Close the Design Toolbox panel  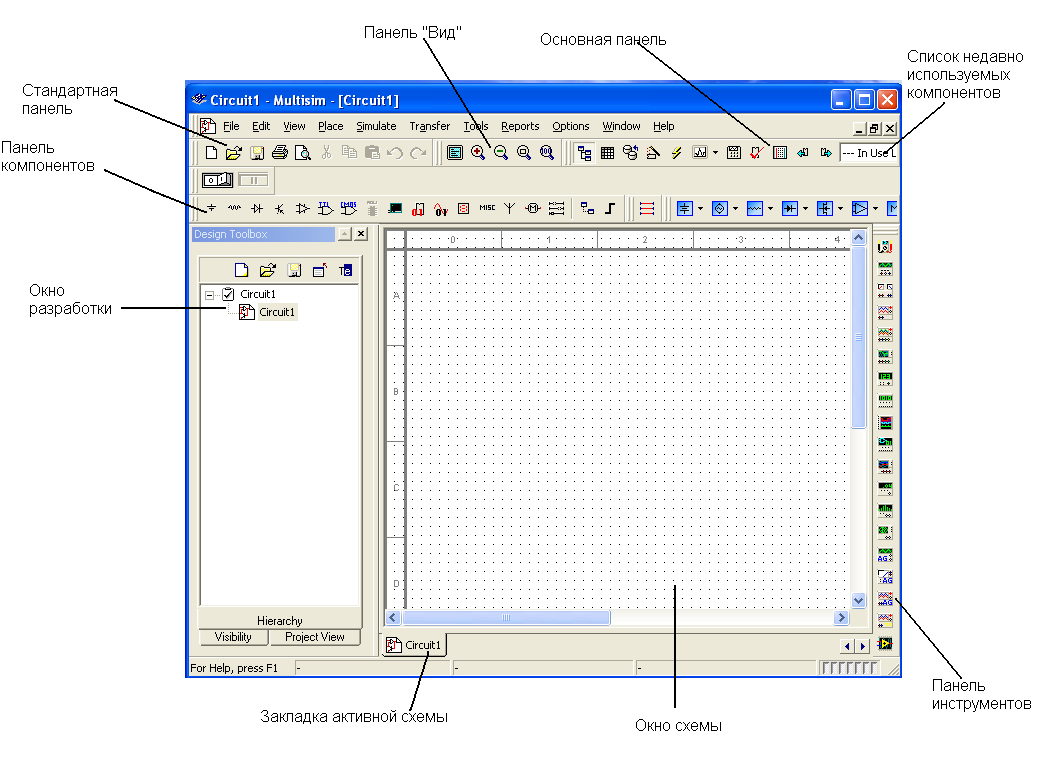(x=361, y=233)
